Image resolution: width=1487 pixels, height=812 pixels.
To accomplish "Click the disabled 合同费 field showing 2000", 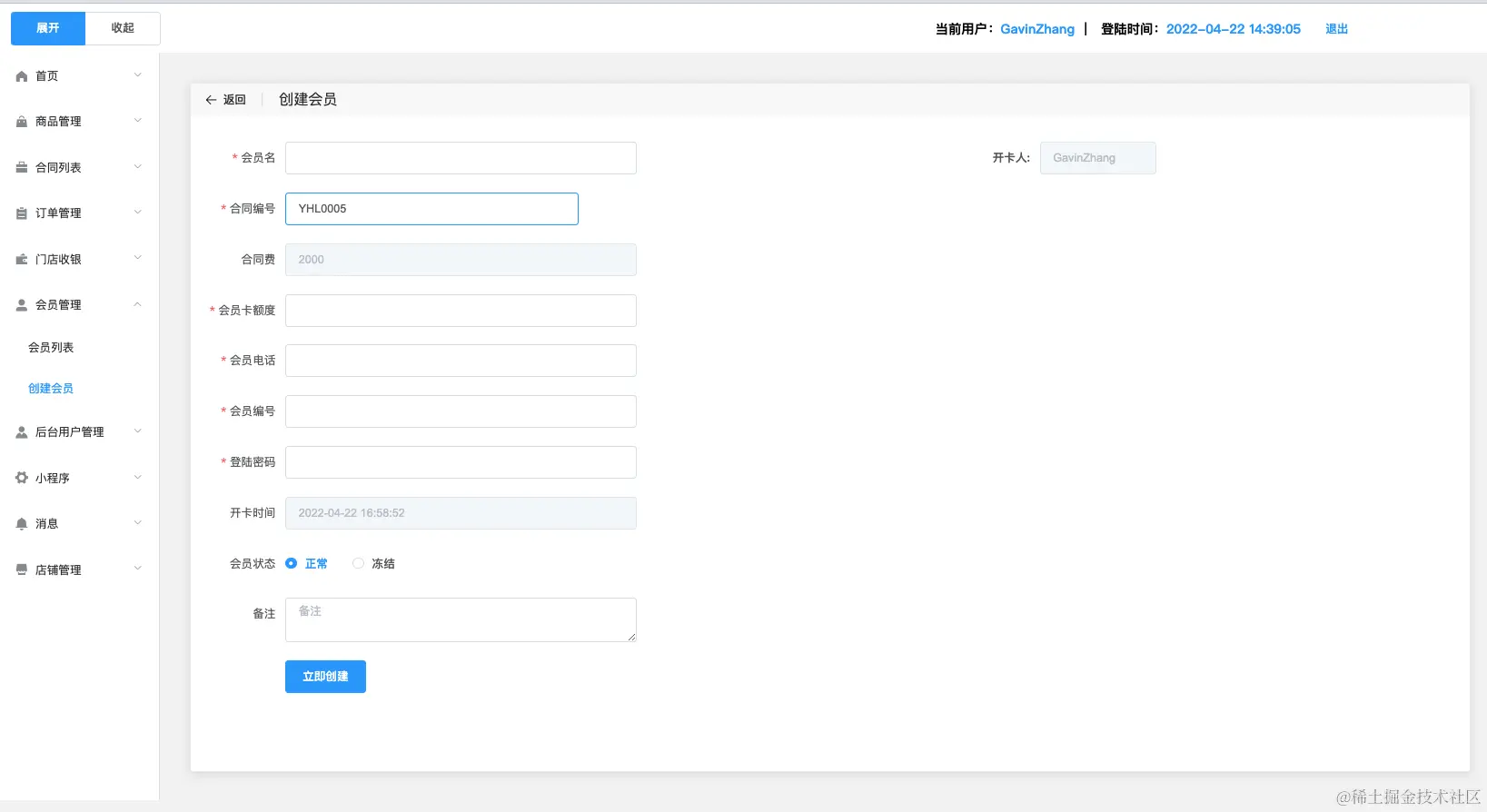I will pos(461,260).
